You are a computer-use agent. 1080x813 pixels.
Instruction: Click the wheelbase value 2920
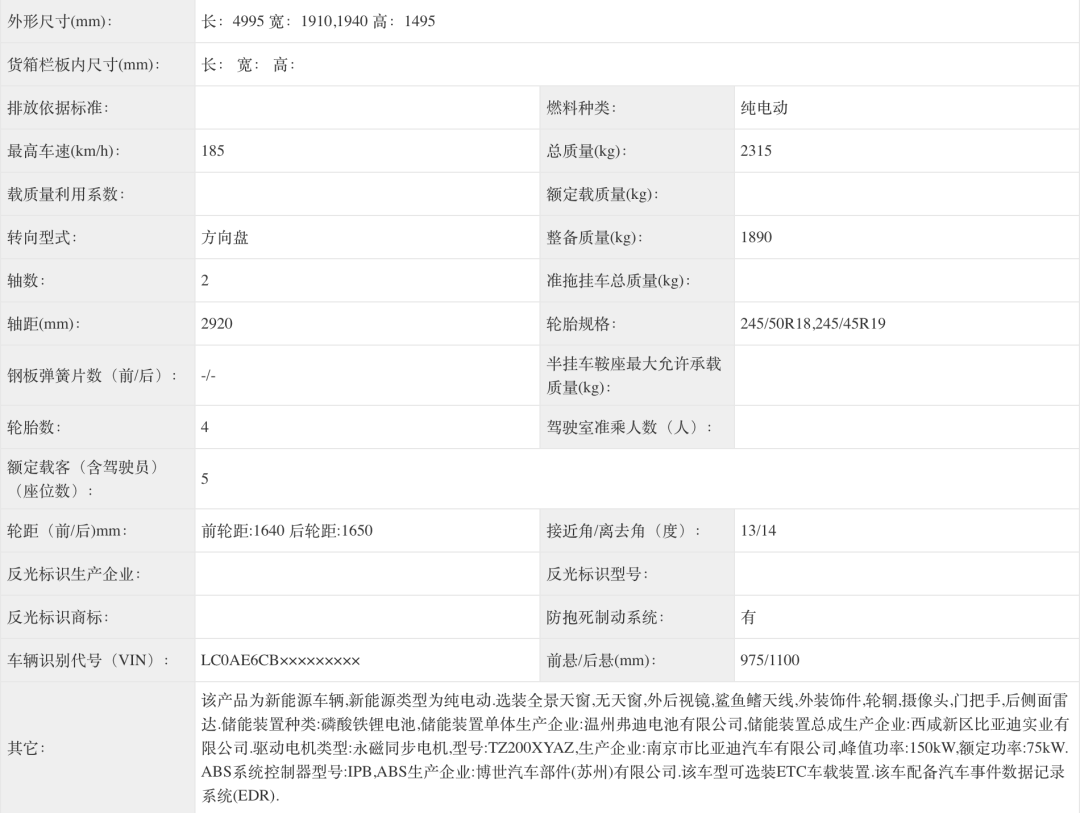click(x=217, y=324)
